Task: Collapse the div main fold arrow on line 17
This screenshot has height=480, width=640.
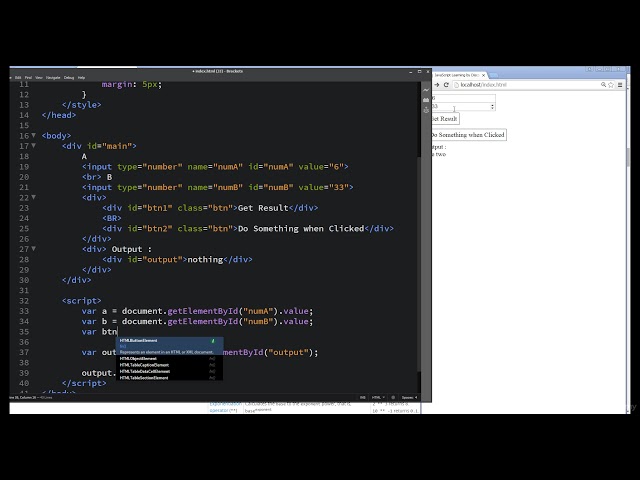Action: 33,145
